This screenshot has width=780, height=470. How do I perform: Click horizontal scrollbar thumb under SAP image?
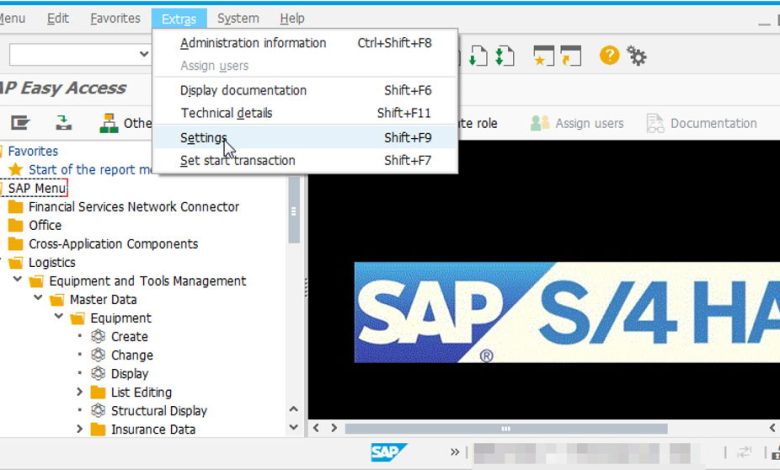click(x=506, y=428)
